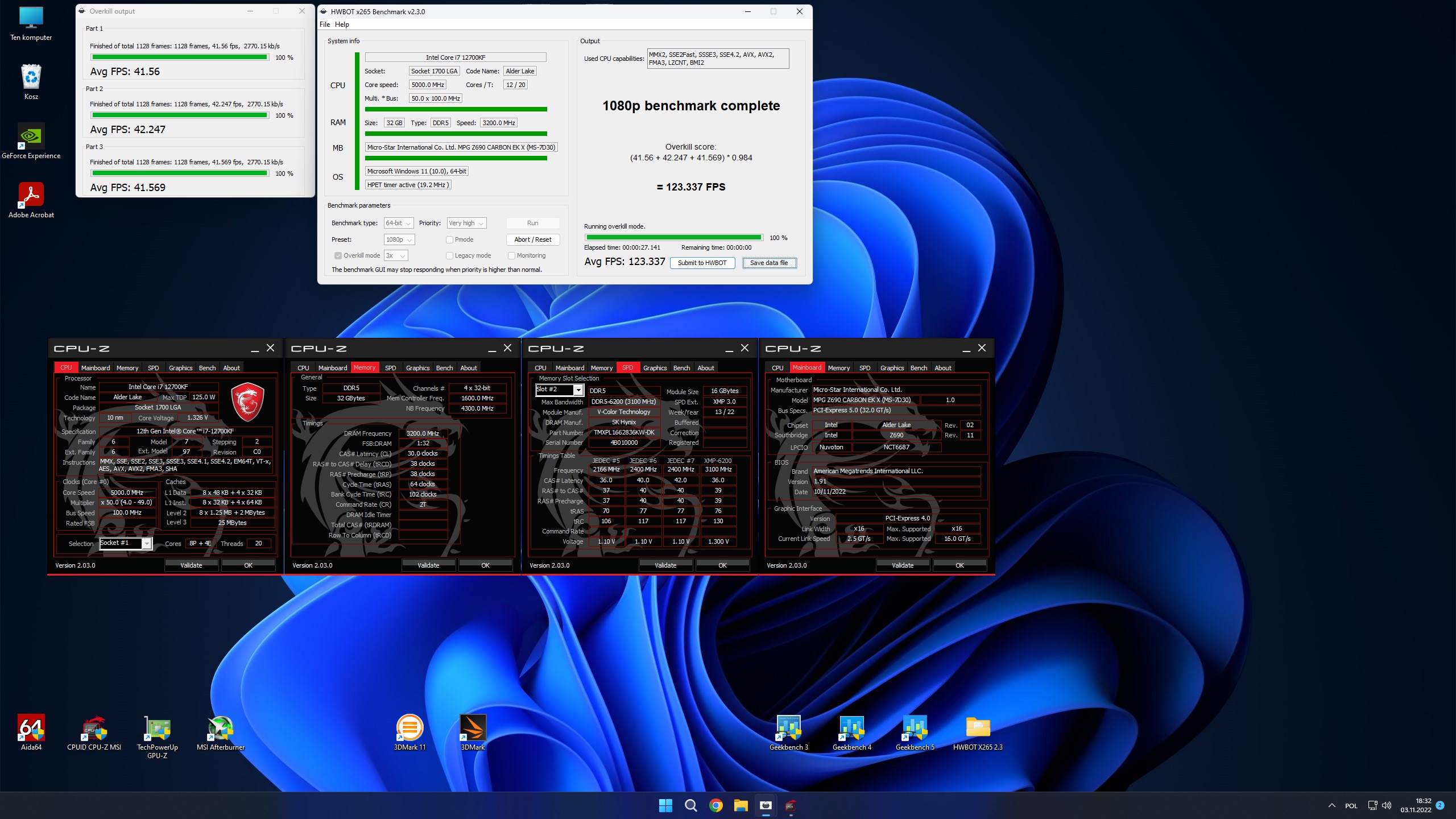
Task: Open Ten komputer desktop icon
Action: click(x=31, y=24)
